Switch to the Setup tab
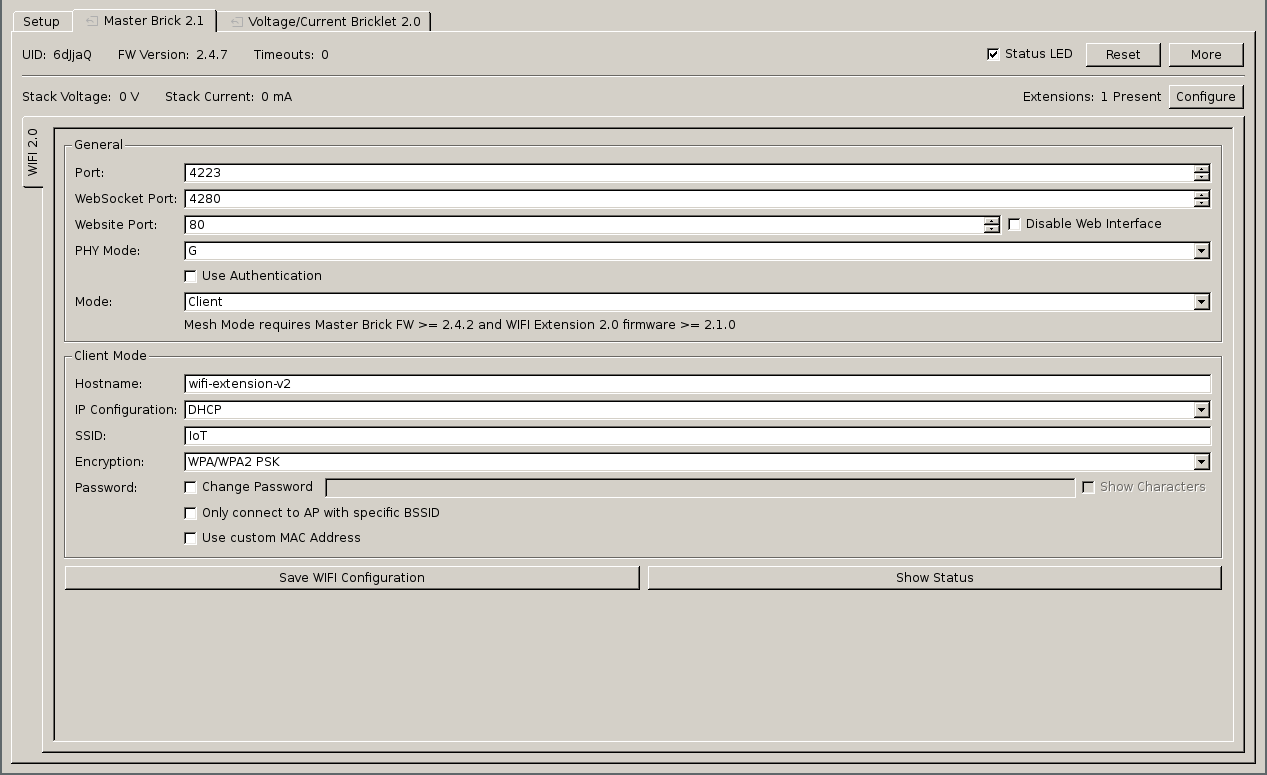This screenshot has height=775, width=1267. coord(41,21)
